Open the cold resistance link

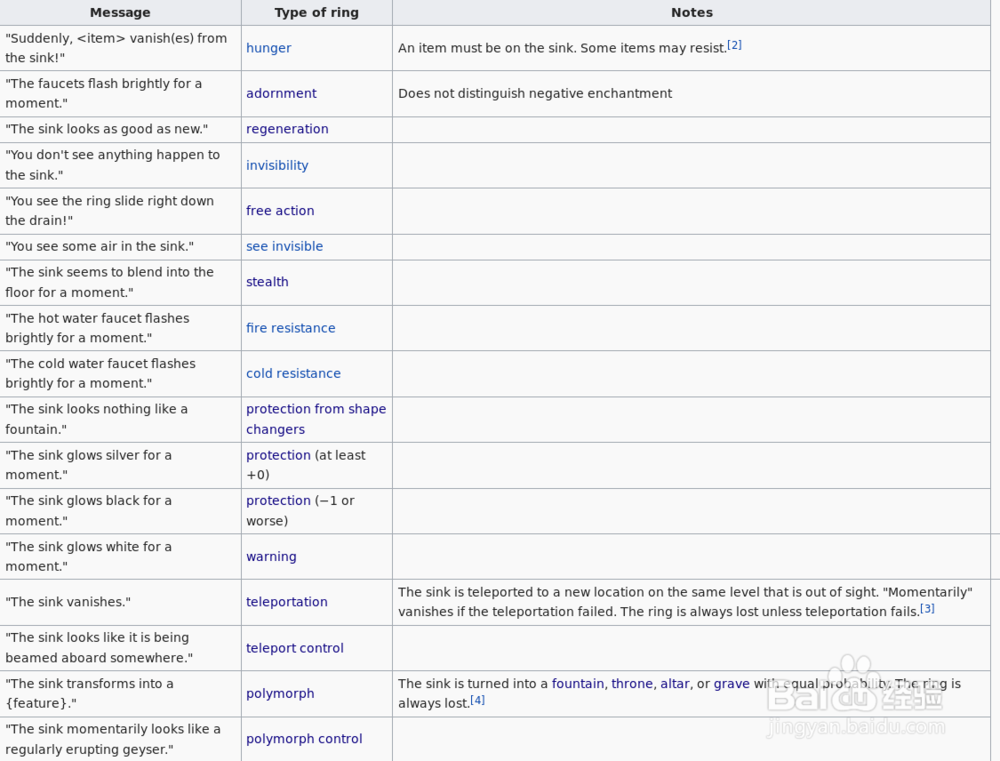293,373
